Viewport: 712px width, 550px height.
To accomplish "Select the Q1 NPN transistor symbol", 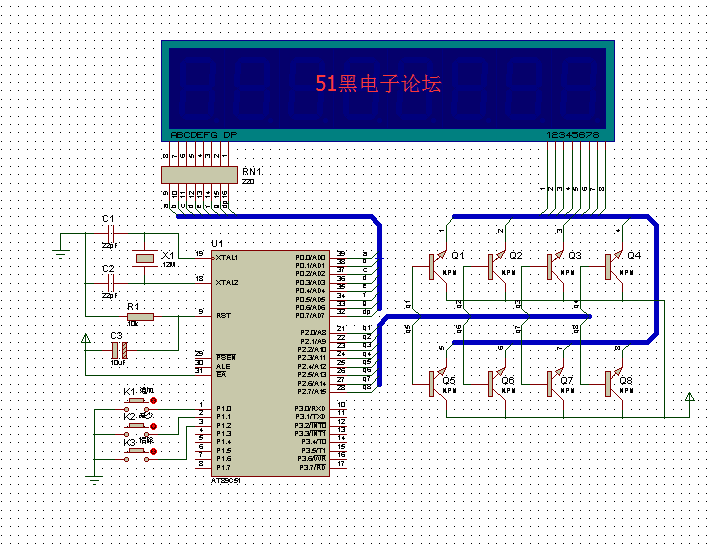I will pos(437,267).
